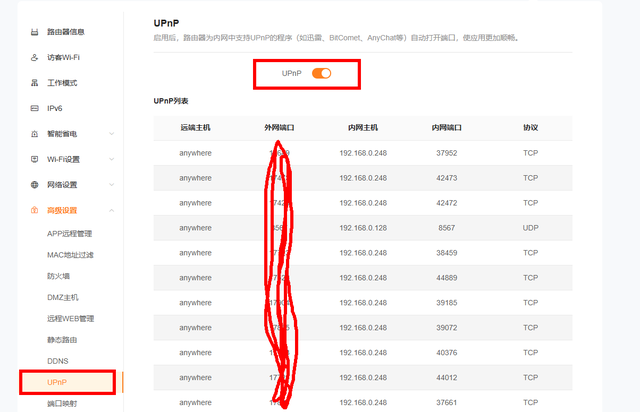Click the UDP protocol cell
The height and width of the screenshot is (412, 640).
pos(531,228)
